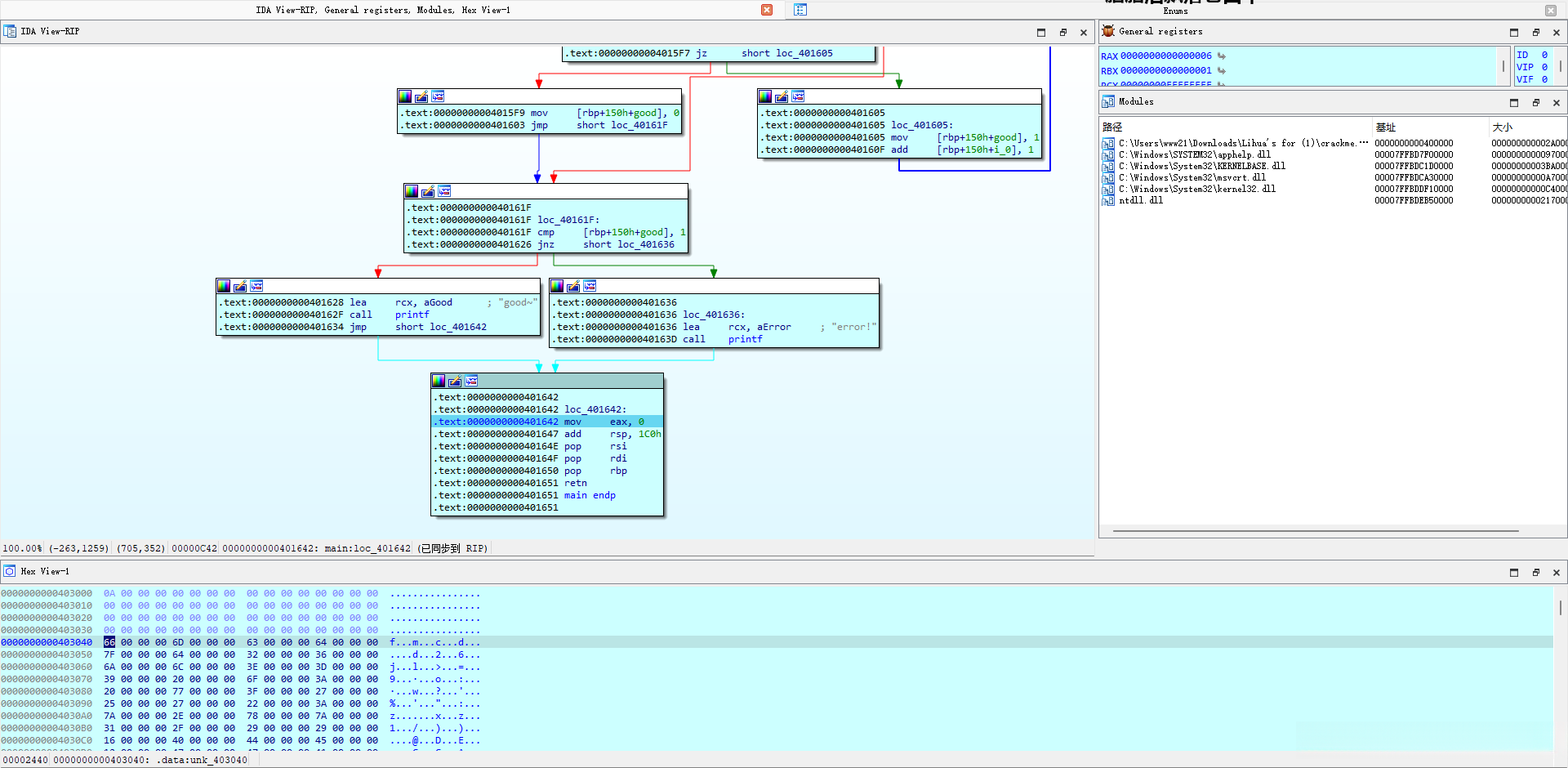Sort modules by 基址 column header
Viewport: 1568px width, 768px height.
(1386, 127)
